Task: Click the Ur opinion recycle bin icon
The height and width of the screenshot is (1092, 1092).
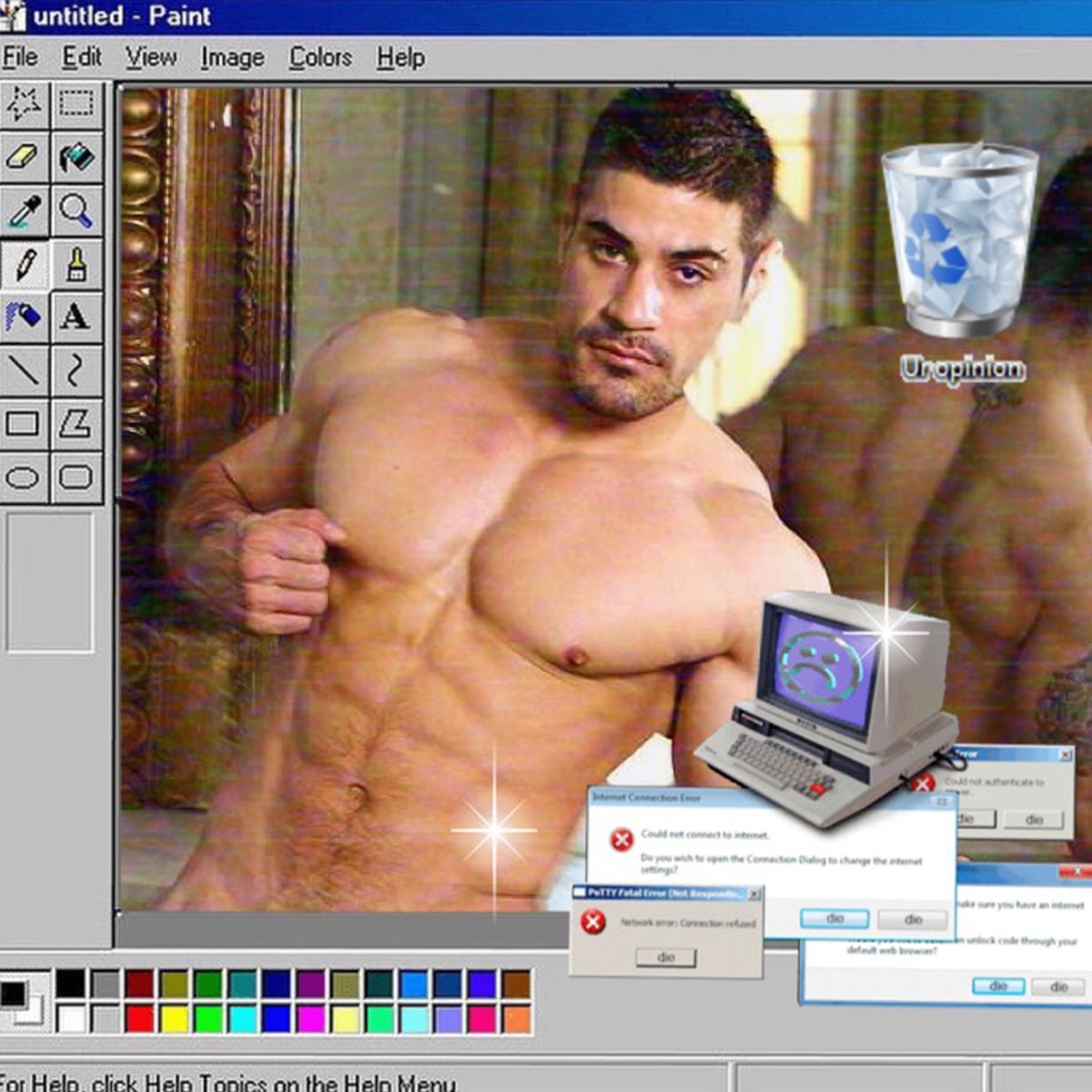Action: click(x=961, y=264)
